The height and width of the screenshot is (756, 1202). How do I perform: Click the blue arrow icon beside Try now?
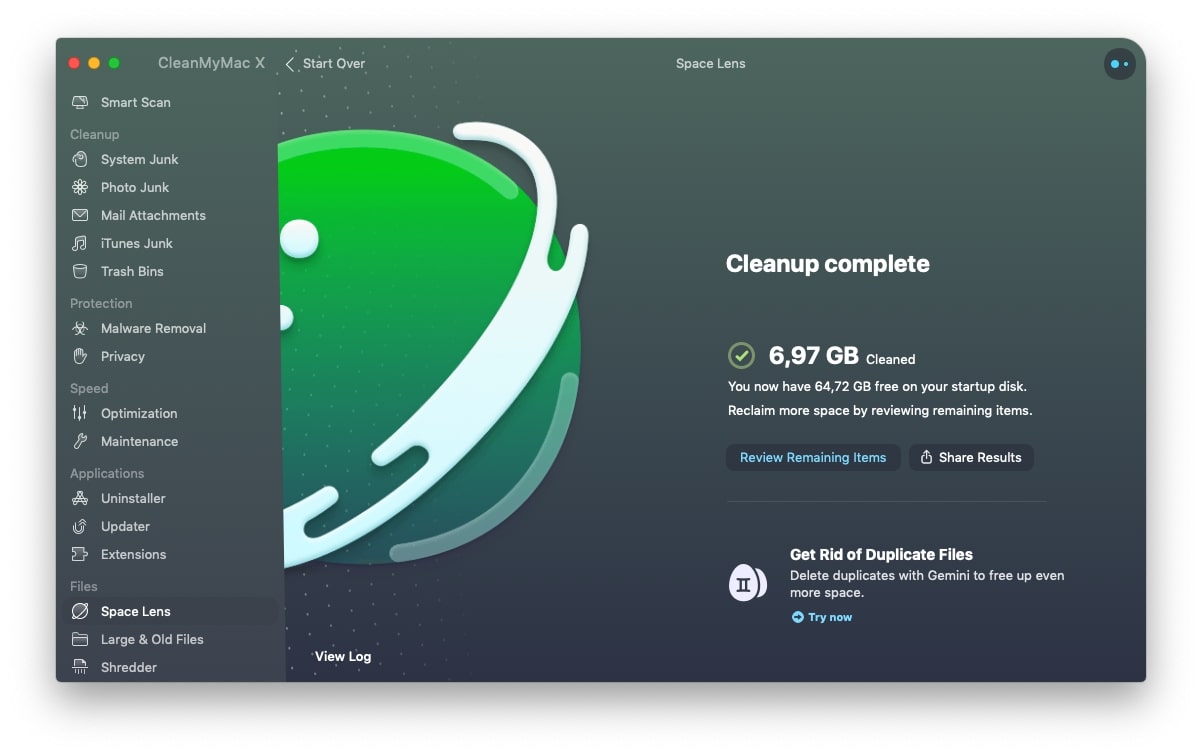pyautogui.click(x=797, y=617)
